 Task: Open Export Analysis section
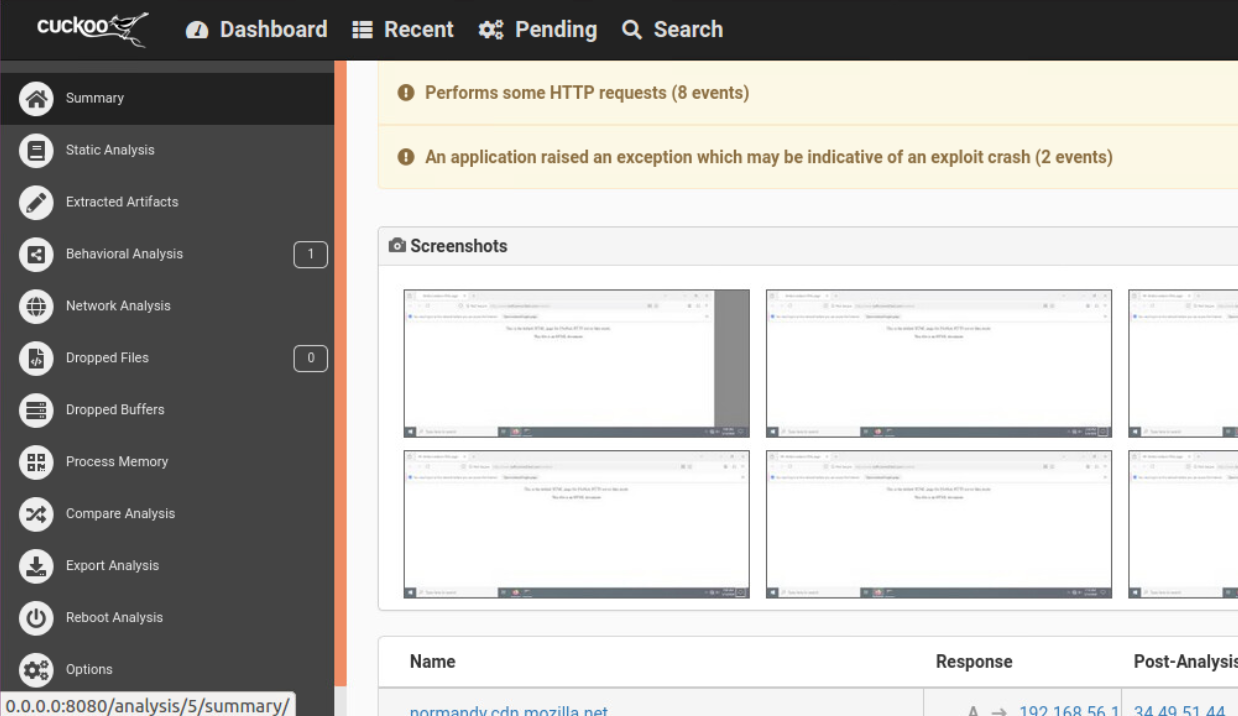(x=112, y=566)
